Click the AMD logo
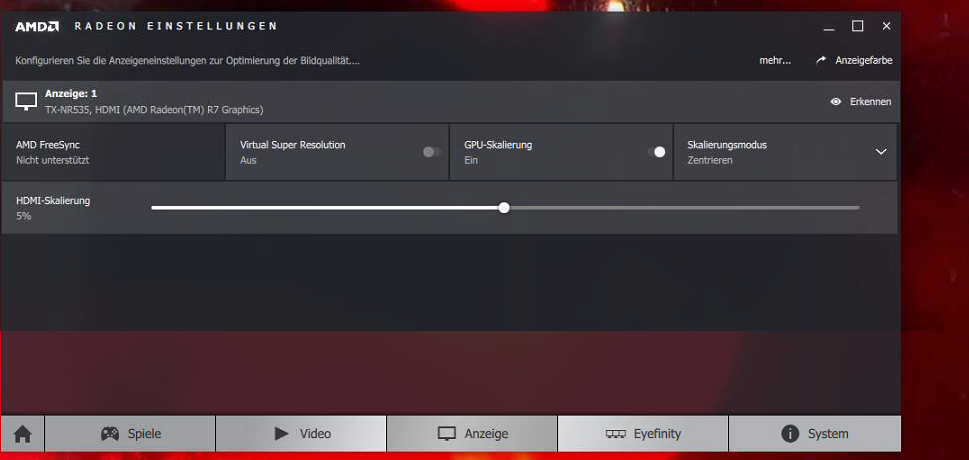 click(37, 27)
